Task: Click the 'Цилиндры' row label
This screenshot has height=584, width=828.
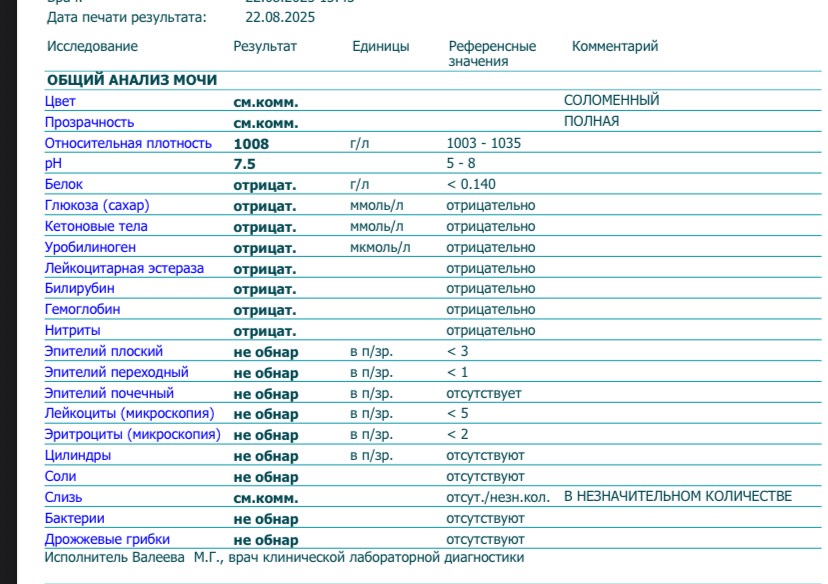Action: pos(78,456)
